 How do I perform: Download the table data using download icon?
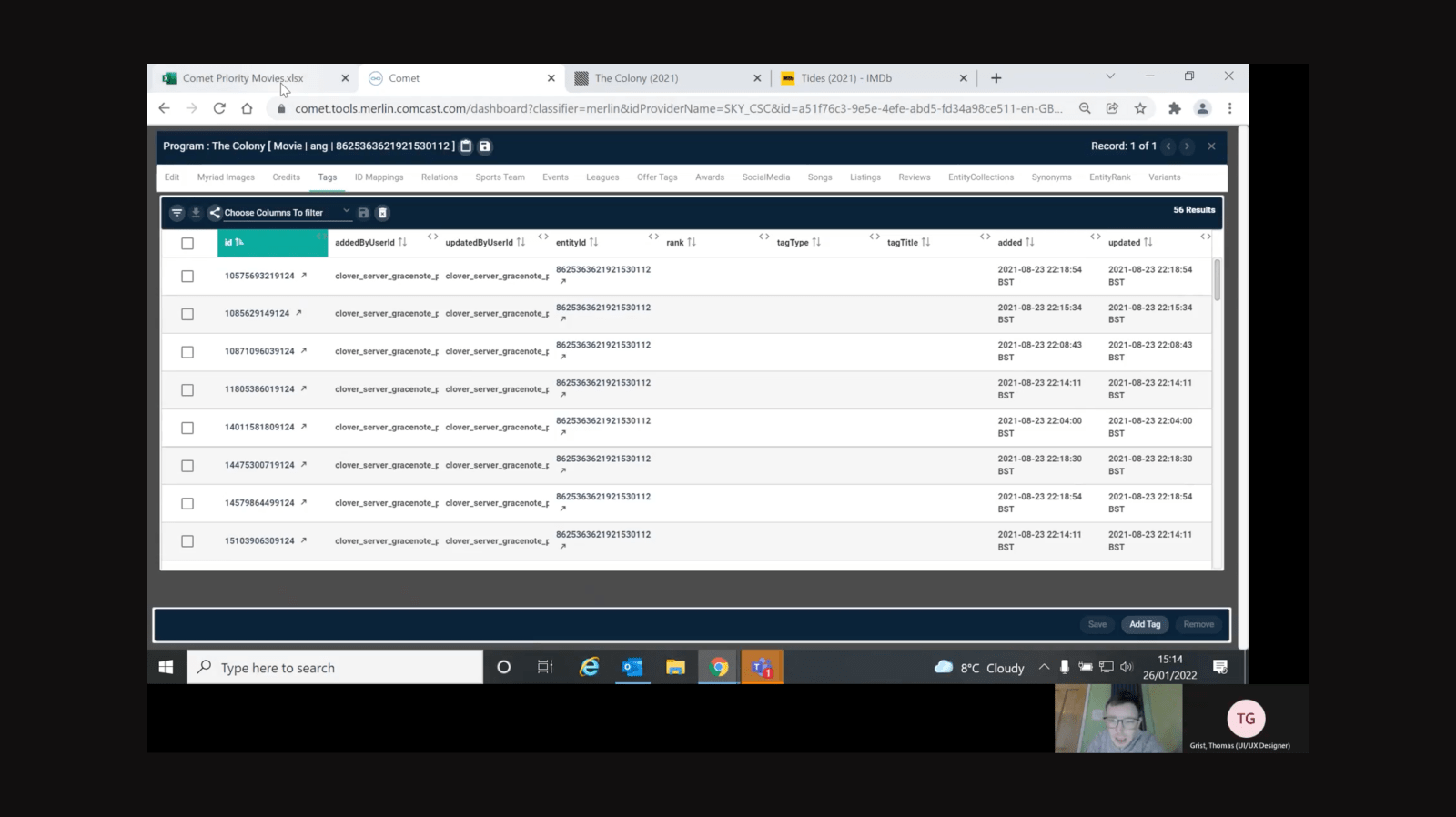tap(196, 213)
